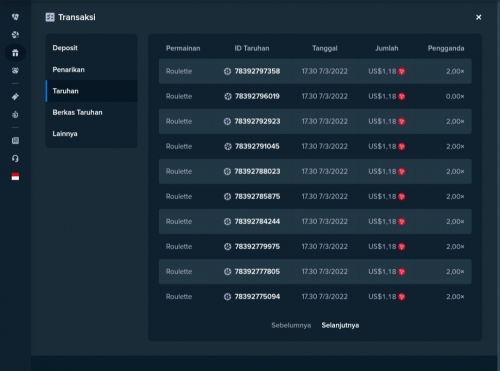Image resolution: width=500 pixels, height=371 pixels.
Task: Open bet ID 78392785875
Action: coord(257,196)
